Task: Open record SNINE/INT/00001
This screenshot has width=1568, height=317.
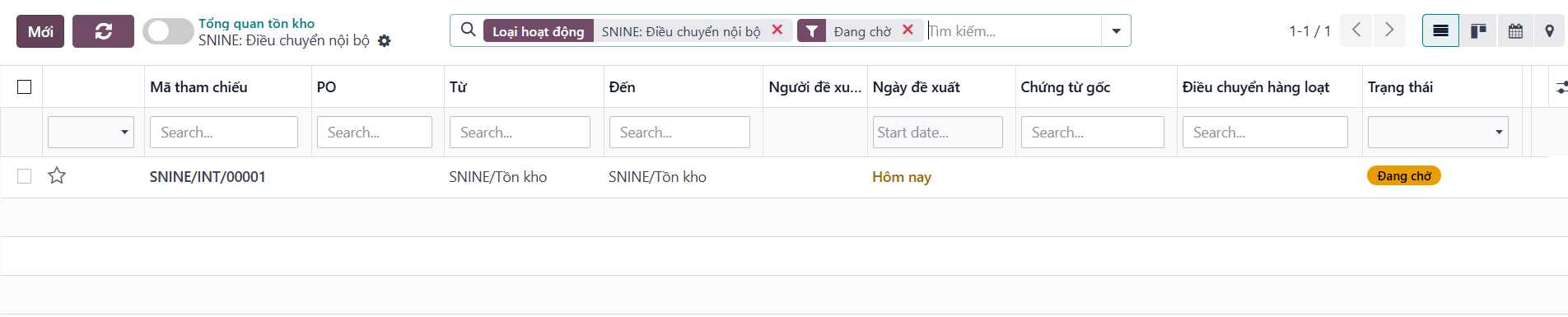Action: tap(208, 177)
